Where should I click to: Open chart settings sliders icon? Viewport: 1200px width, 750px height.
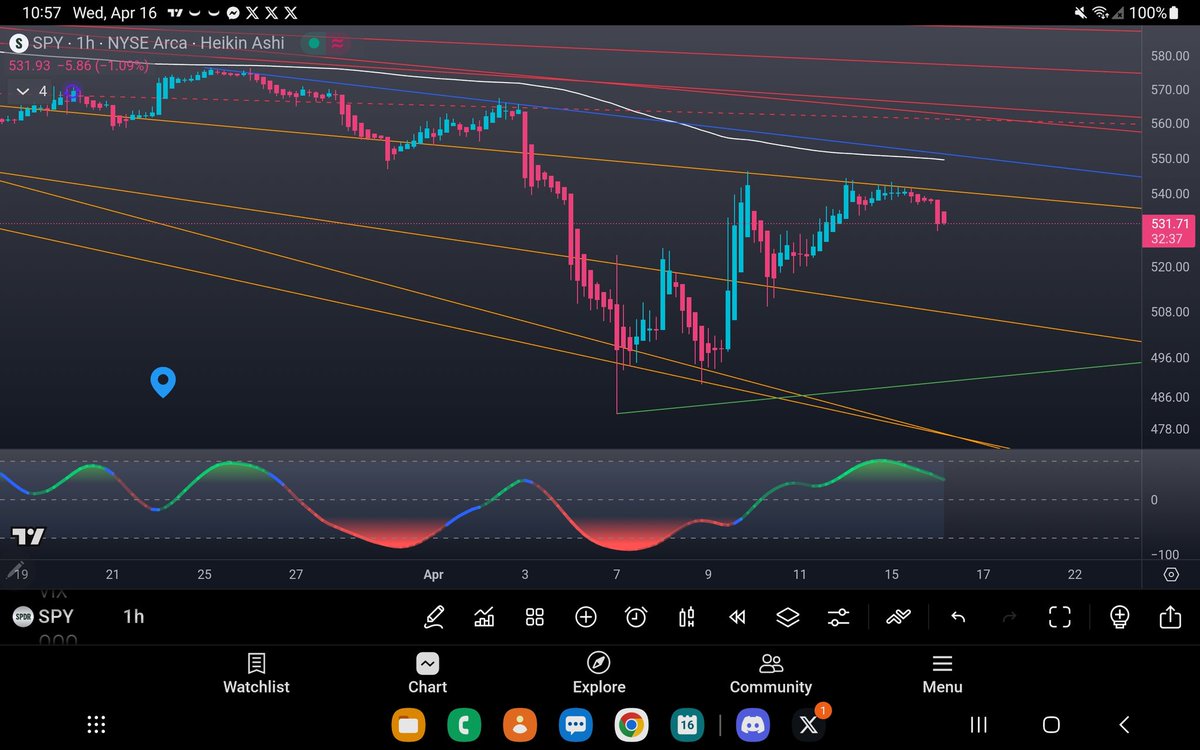pyautogui.click(x=838, y=617)
